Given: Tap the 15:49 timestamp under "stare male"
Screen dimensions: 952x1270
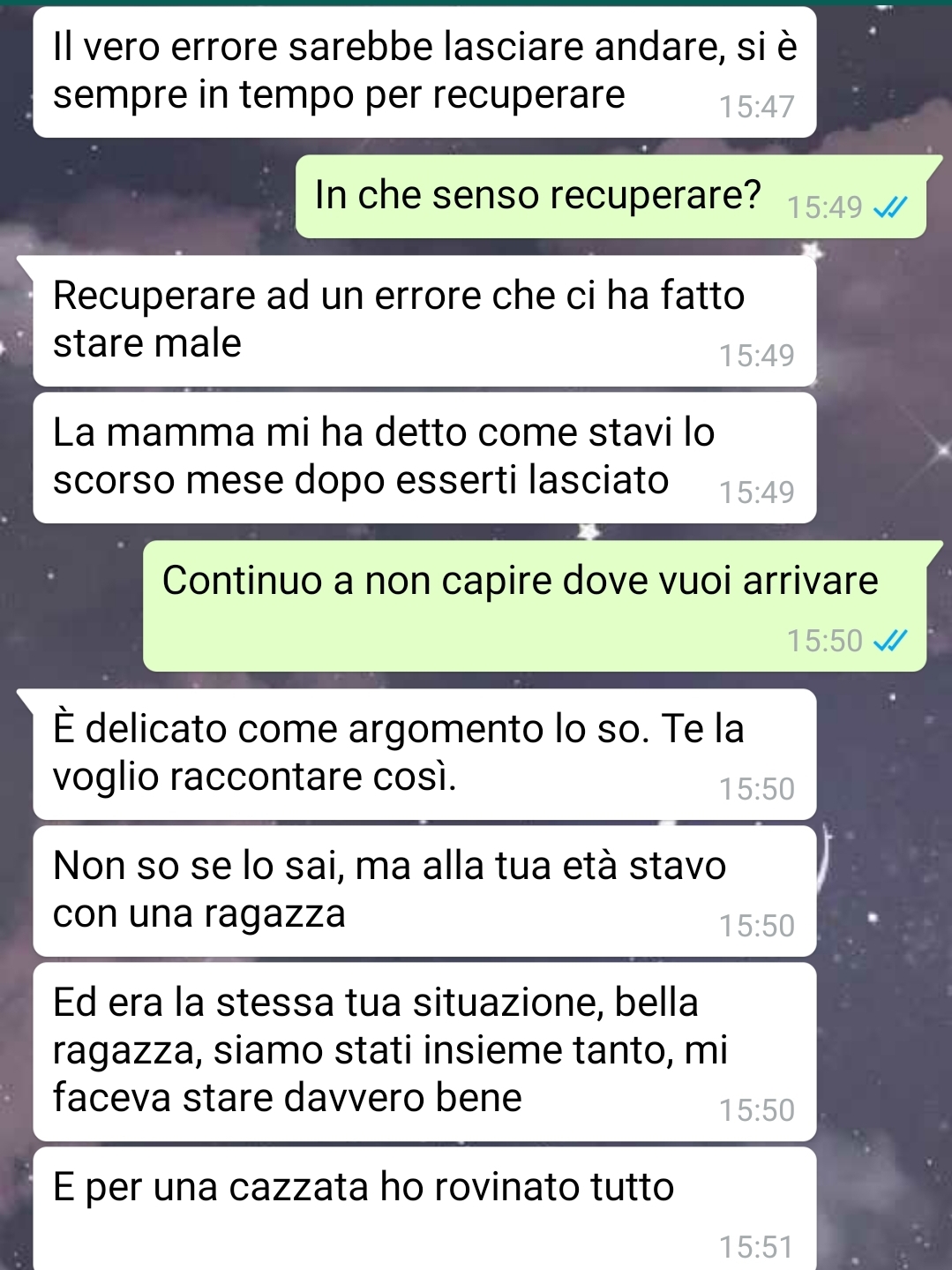Looking at the screenshot, I should point(756,356).
